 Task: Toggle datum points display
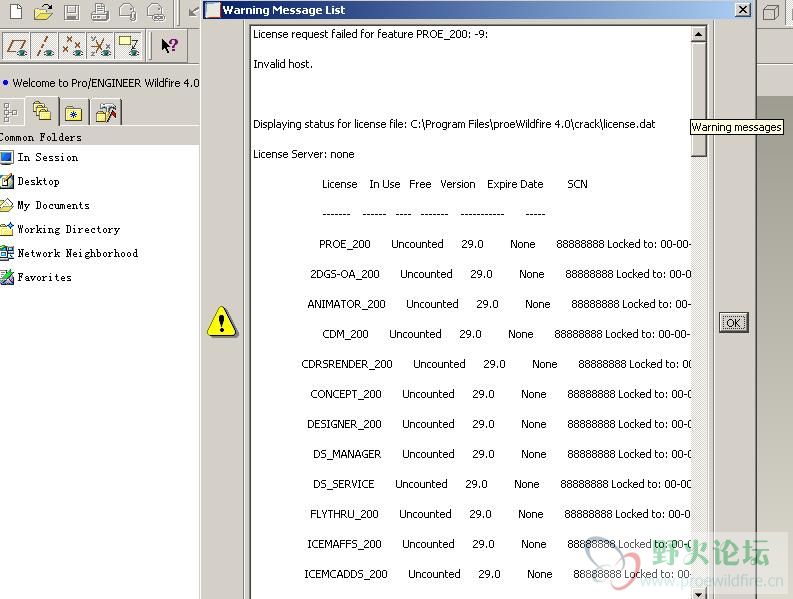[x=72, y=46]
